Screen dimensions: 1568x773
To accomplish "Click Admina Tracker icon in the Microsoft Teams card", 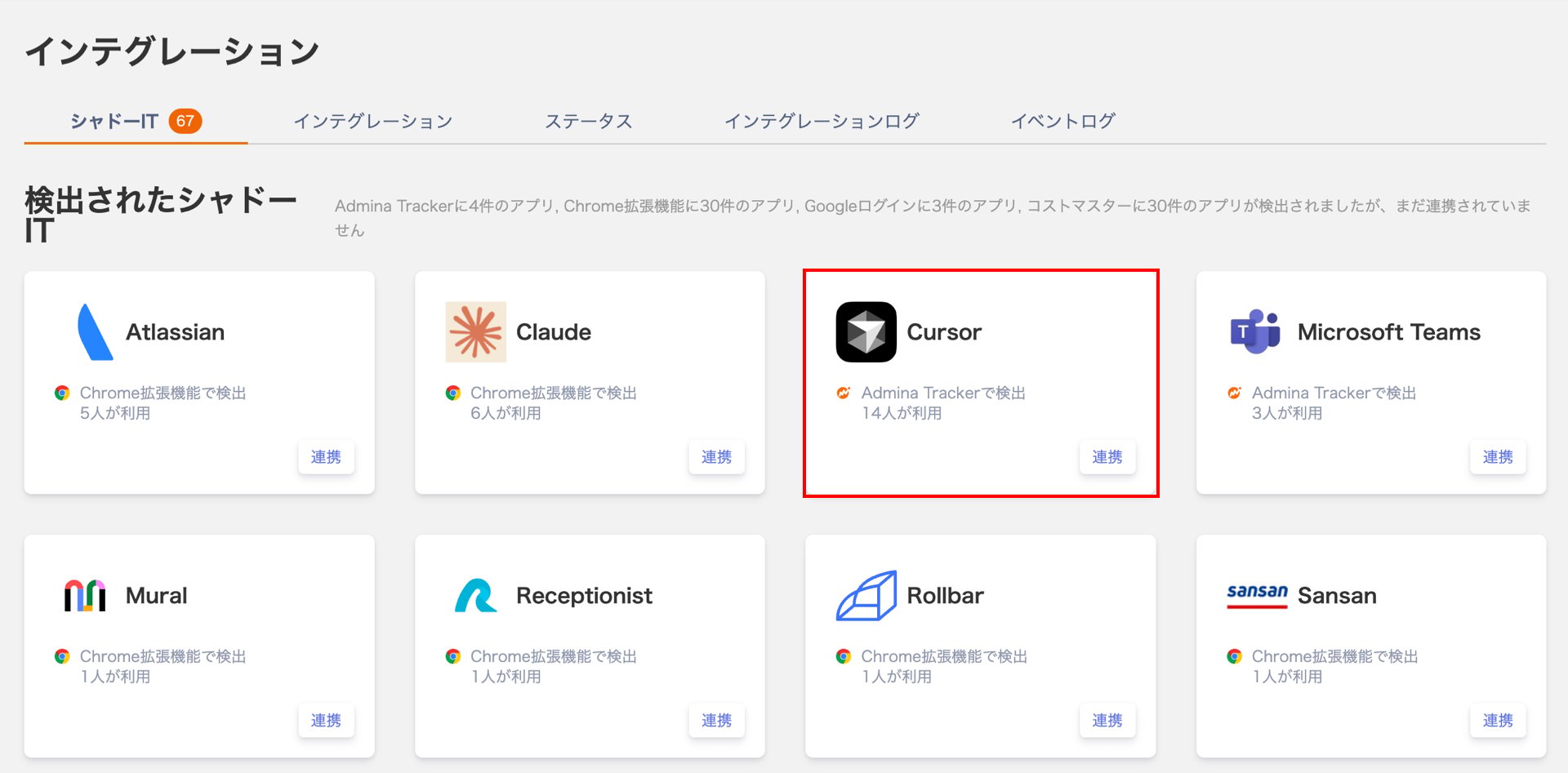I will coord(1235,393).
